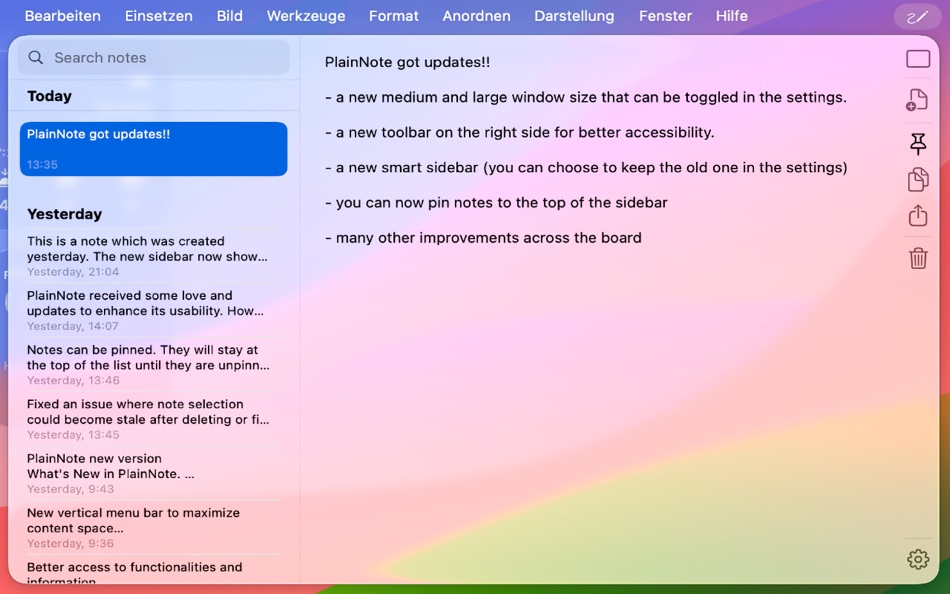Image resolution: width=950 pixels, height=594 pixels.
Task: Delete the note with the trash icon
Action: pos(918,258)
